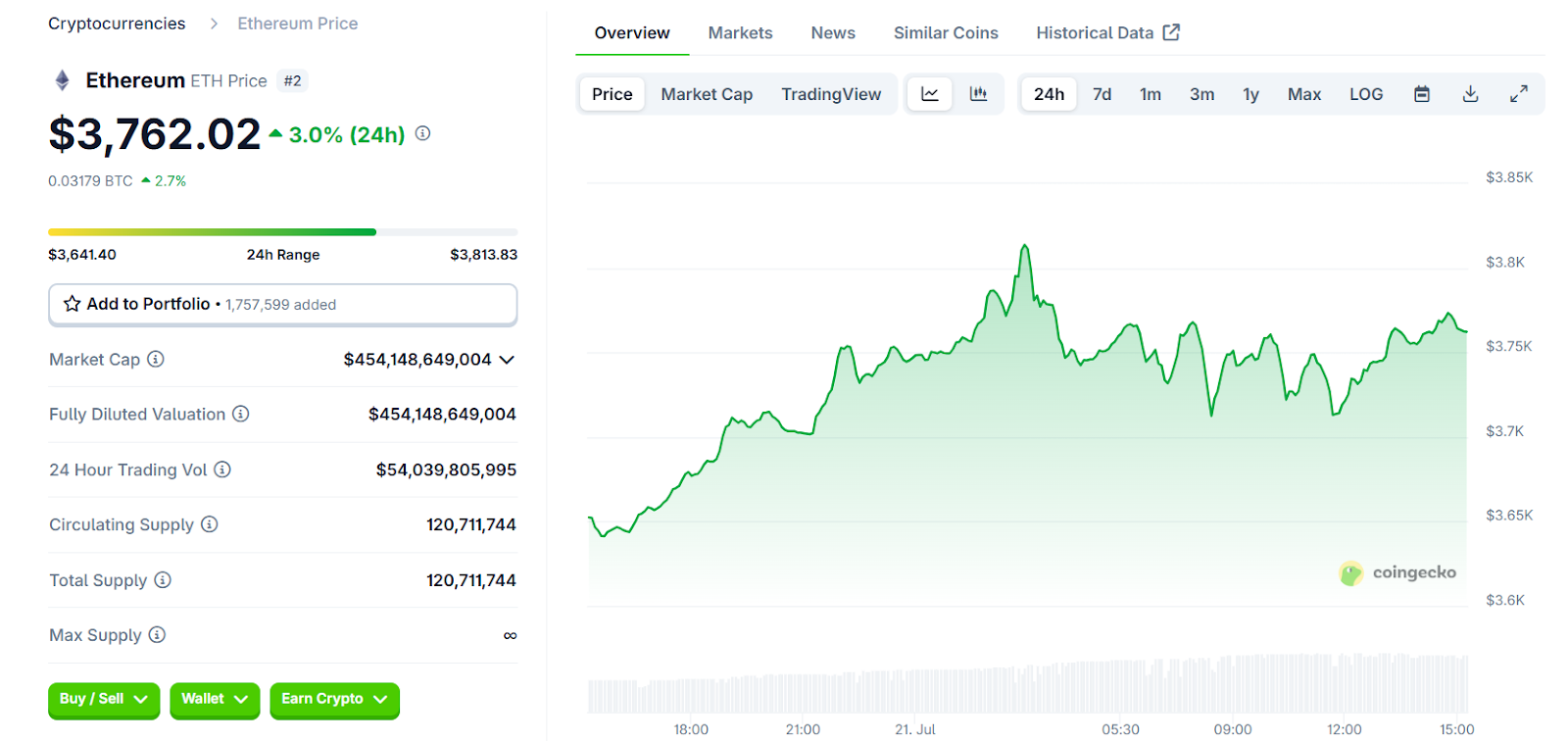Open the 24h price change info icon
This screenshot has width=1568, height=741.
(422, 133)
